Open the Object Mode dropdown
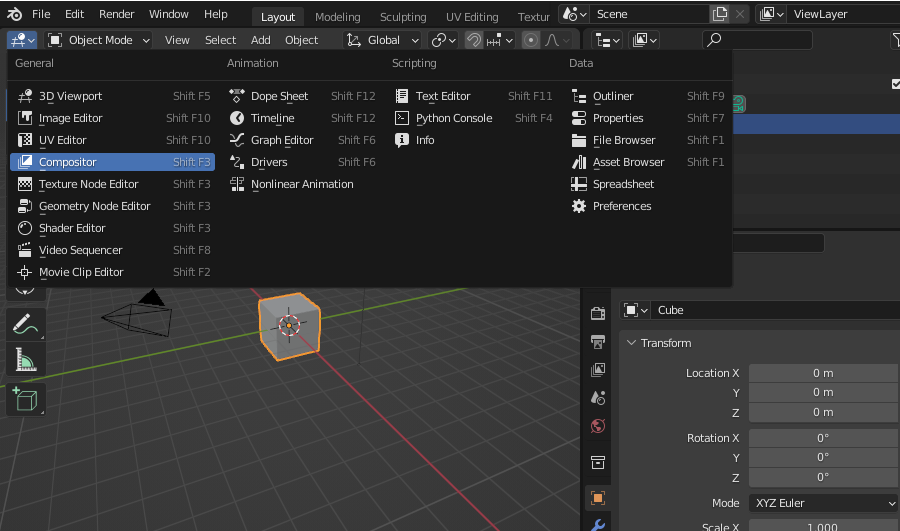Image resolution: width=900 pixels, height=531 pixels. coord(99,40)
